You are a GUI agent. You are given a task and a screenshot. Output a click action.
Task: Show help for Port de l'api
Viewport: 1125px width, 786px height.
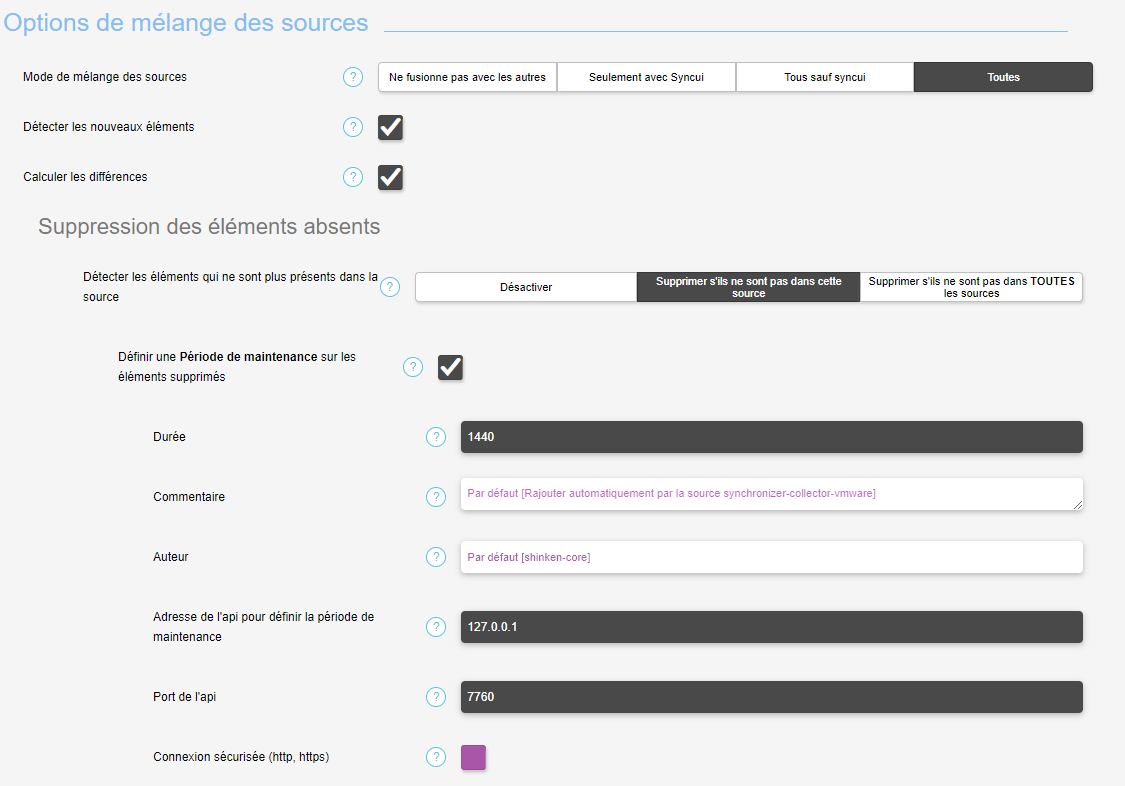436,697
